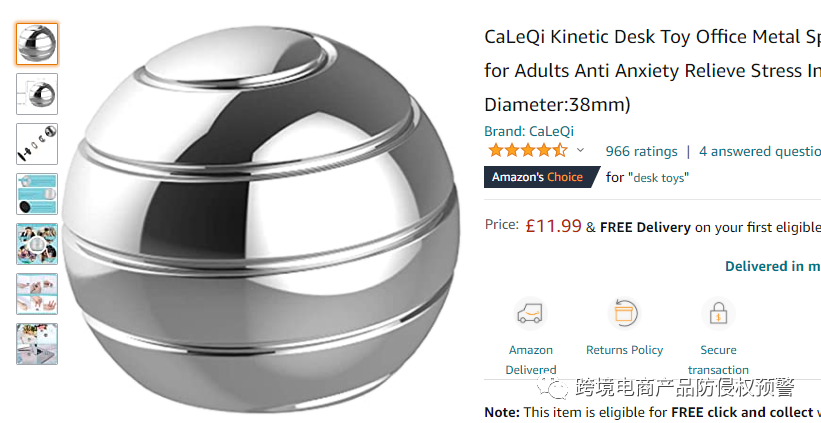Select the first silver ball thumbnail
The width and height of the screenshot is (821, 423).
pyautogui.click(x=37, y=44)
